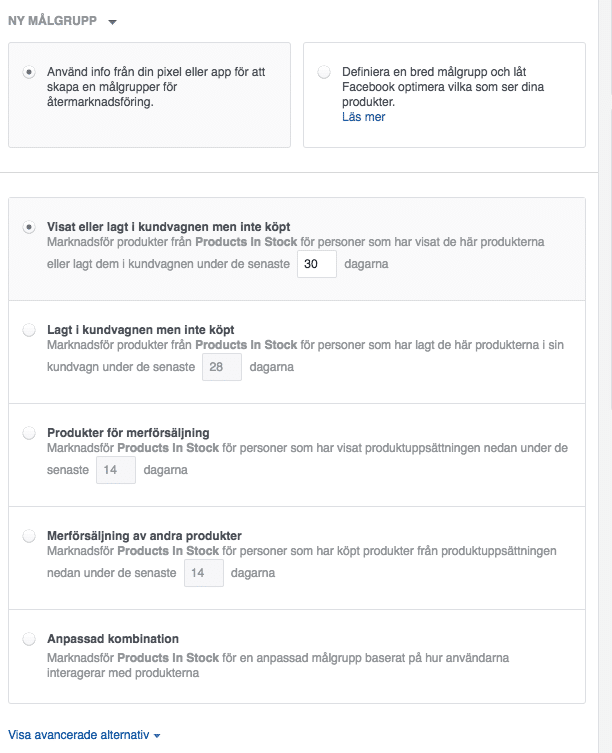Choose Produkter för merförsäljning radio button
This screenshot has width=612, height=753.
(29, 433)
